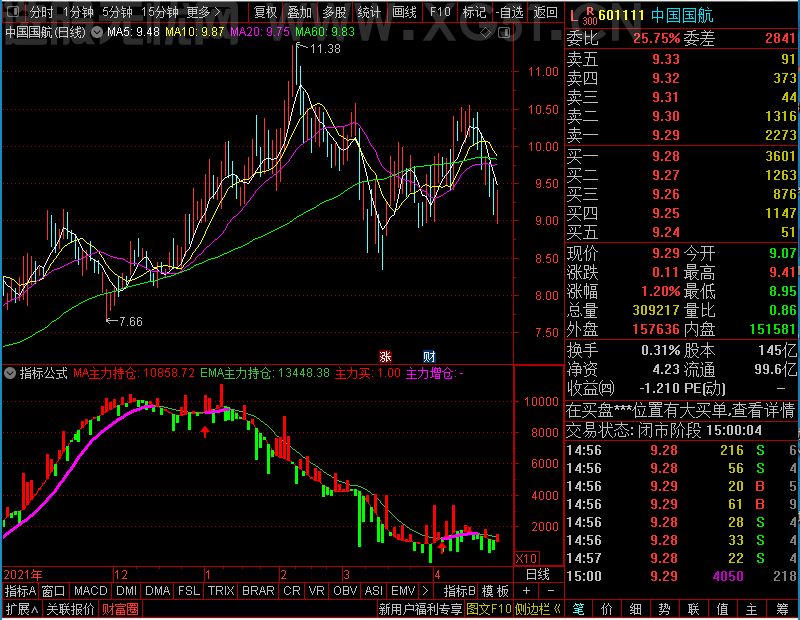
Task: Toggle the side panel icon in chart header
Action: pyautogui.click(x=504, y=33)
